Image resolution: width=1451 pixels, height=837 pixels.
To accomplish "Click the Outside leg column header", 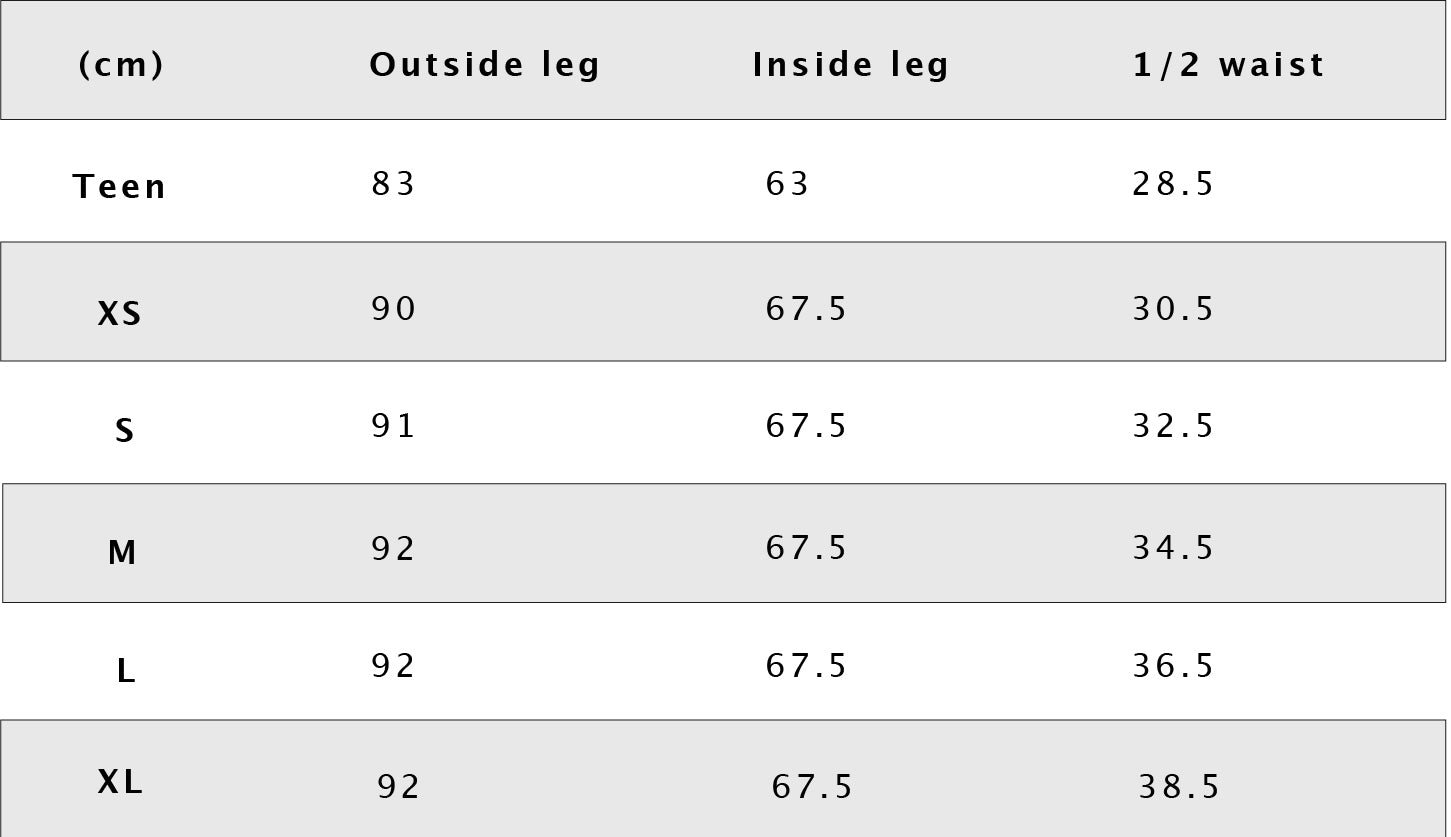I will tap(484, 65).
